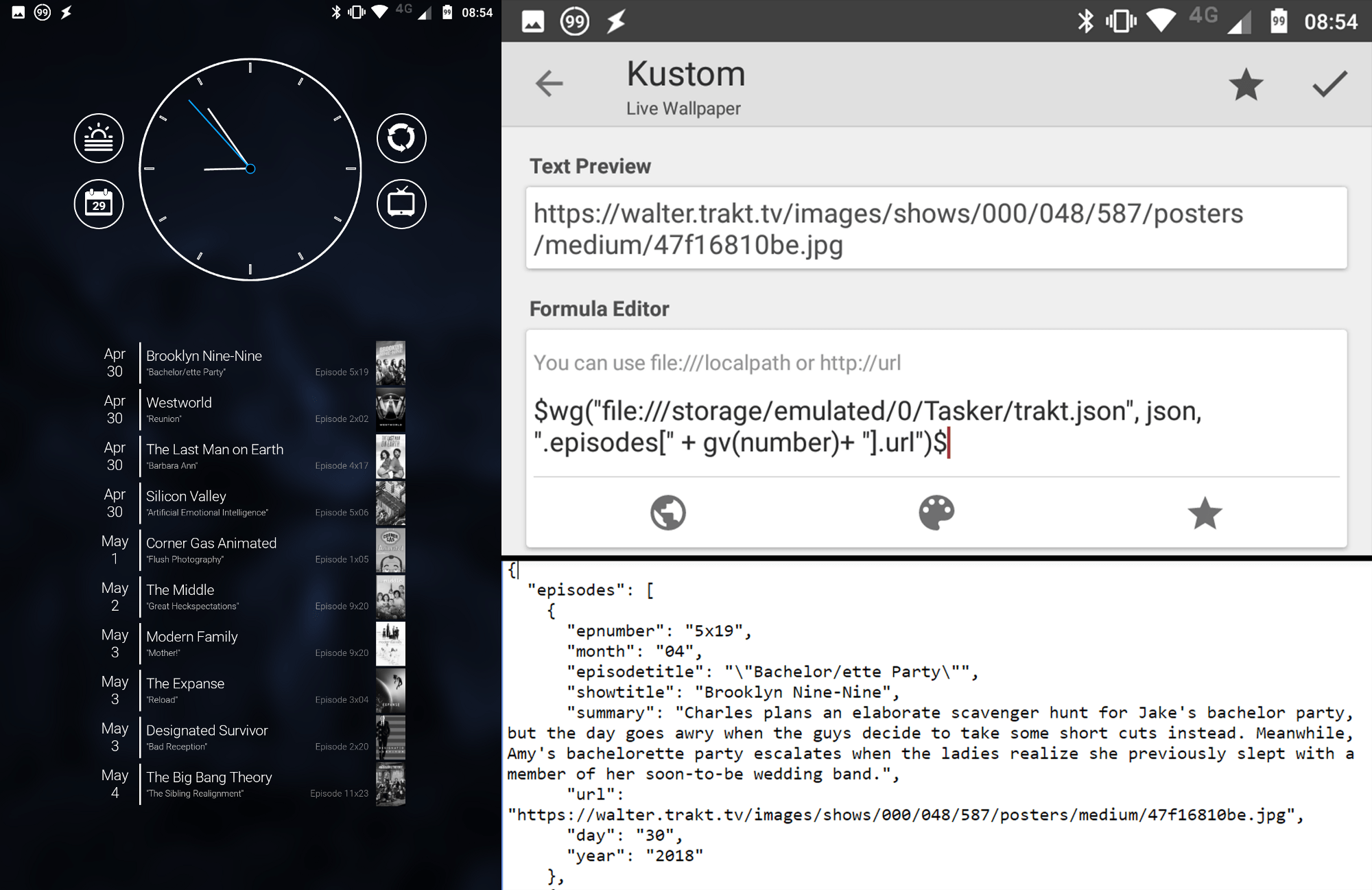Select the Designated Survivor episode entry
The height and width of the screenshot is (890, 1372).
226,736
